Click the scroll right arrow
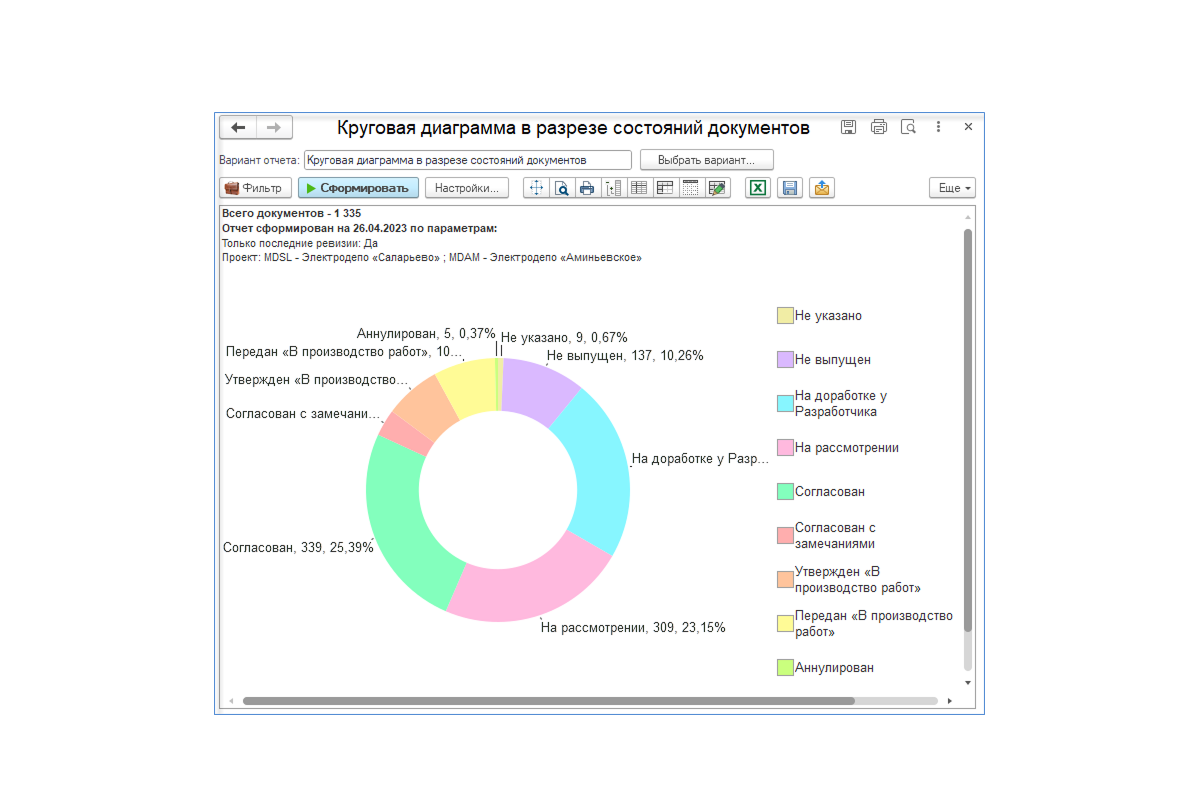This screenshot has width=1200, height=800. coord(949,701)
